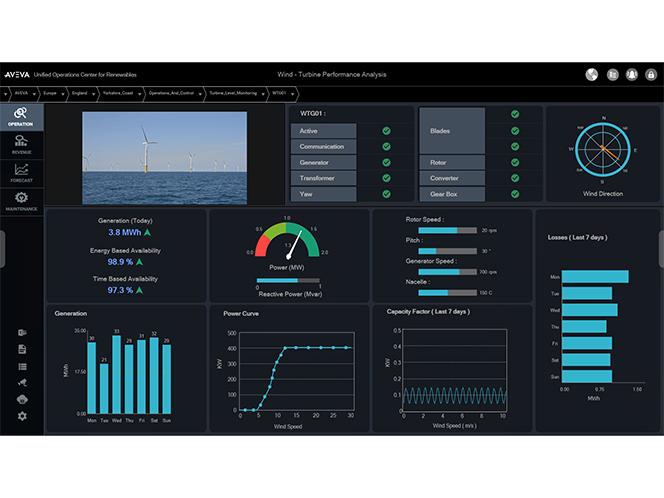Click the Rotor status check icon
664x498 pixels.
point(515,162)
